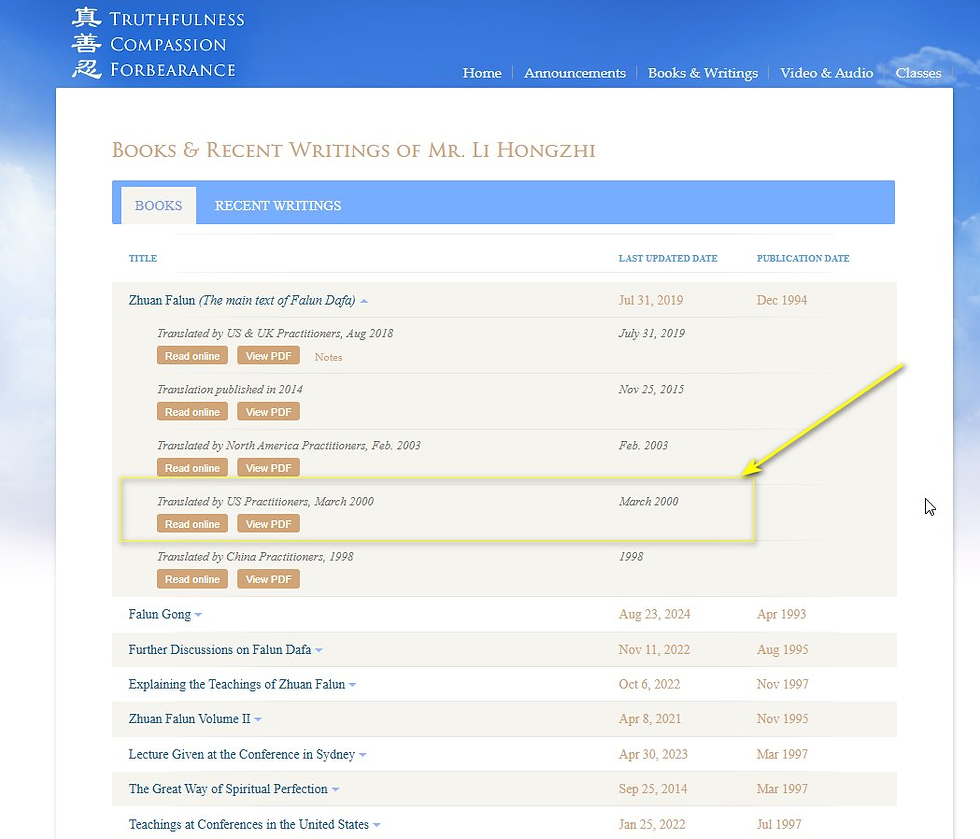Read online the 1998 China Practitioners translation
Viewport: 980px width, 839px height.
pos(192,579)
